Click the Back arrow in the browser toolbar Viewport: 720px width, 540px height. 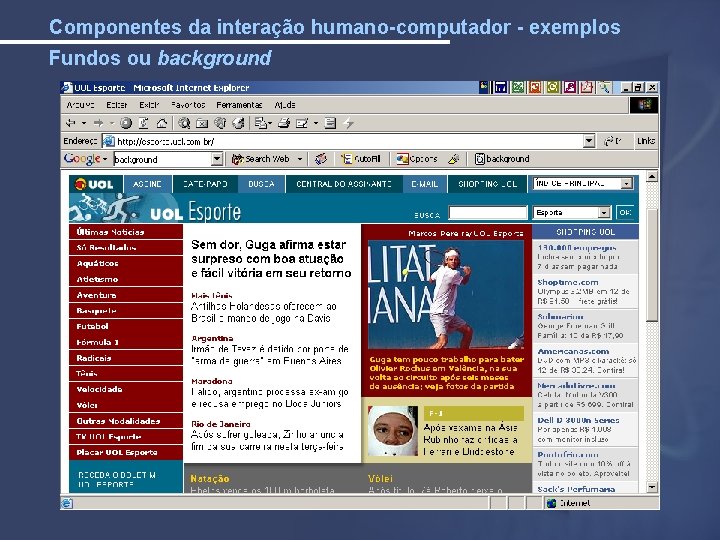pos(71,123)
